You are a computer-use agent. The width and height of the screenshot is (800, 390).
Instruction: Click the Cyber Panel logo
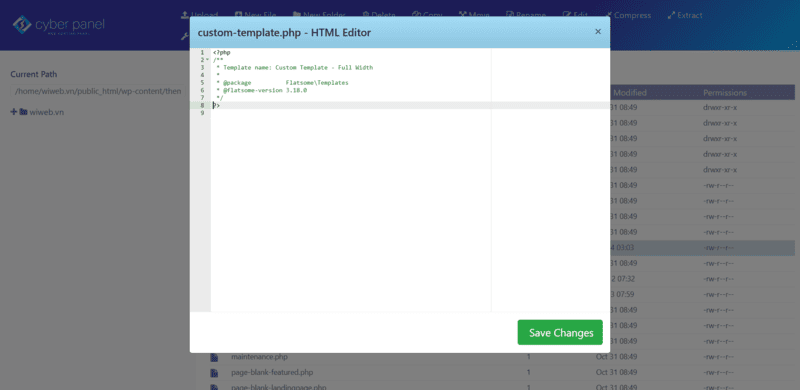pos(58,25)
